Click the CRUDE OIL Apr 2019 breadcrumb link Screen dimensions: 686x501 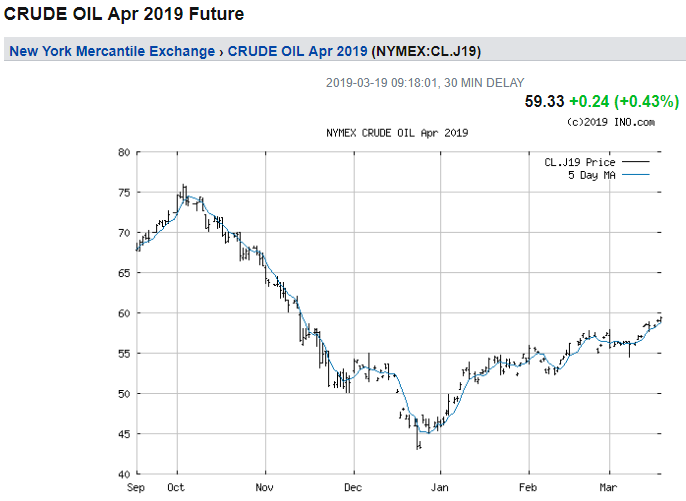(297, 51)
